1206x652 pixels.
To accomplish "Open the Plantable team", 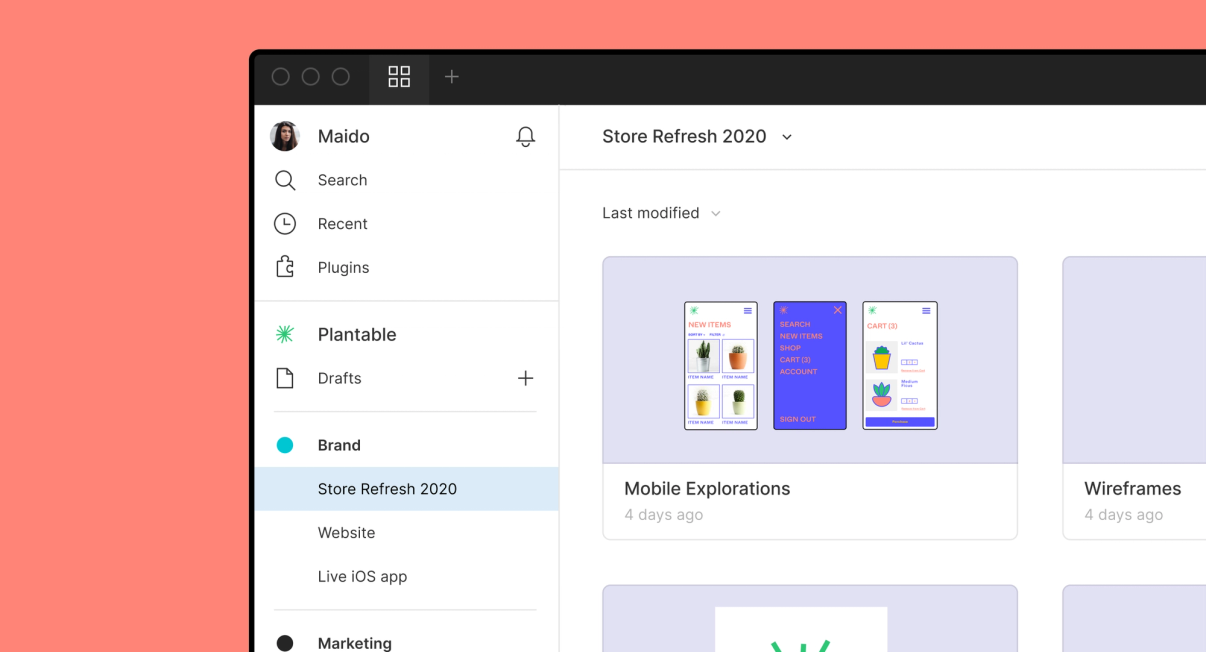I will coord(357,334).
